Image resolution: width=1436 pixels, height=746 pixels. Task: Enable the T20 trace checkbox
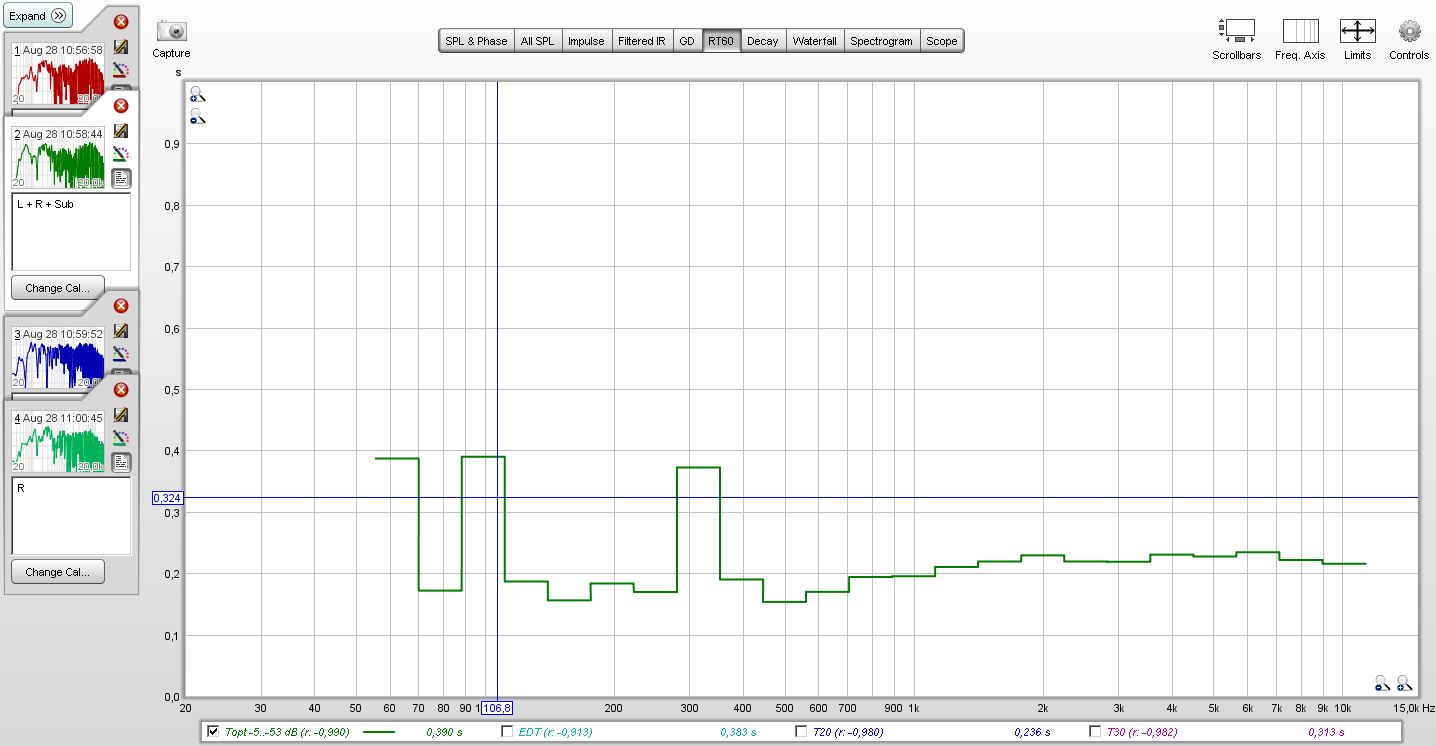tap(801, 732)
